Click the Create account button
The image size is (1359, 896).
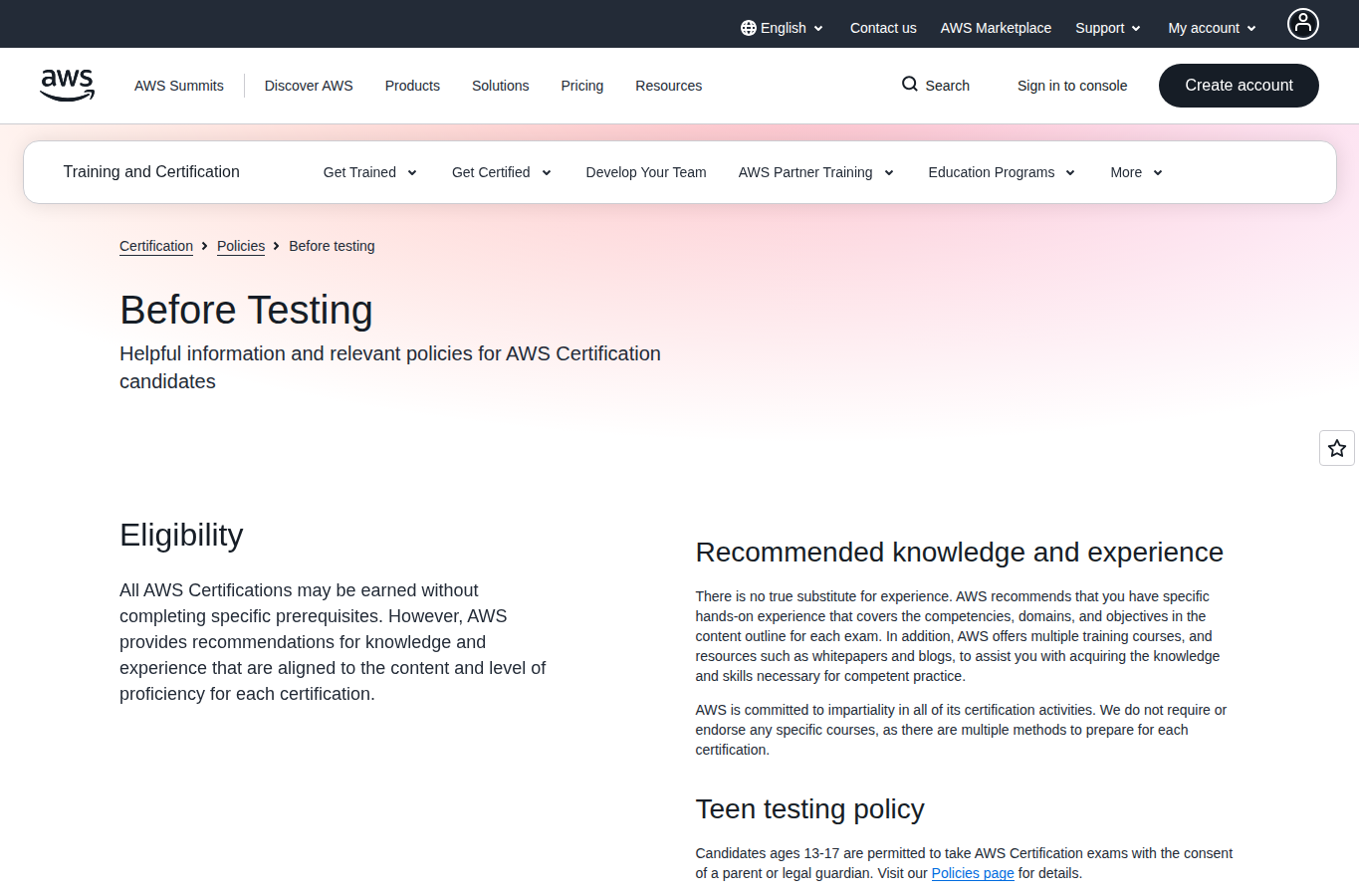[x=1239, y=86]
